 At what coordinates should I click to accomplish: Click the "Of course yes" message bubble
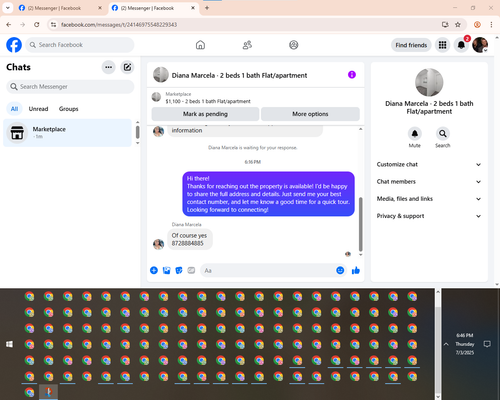coord(190,239)
